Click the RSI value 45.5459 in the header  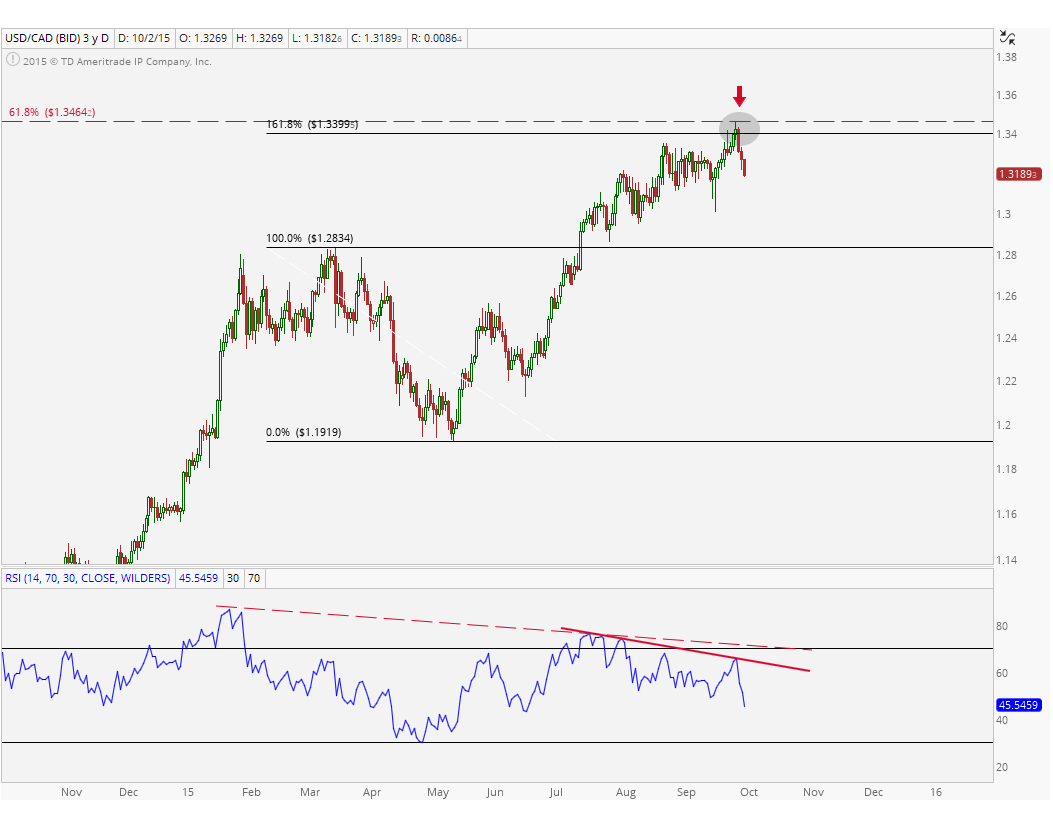pyautogui.click(x=198, y=578)
